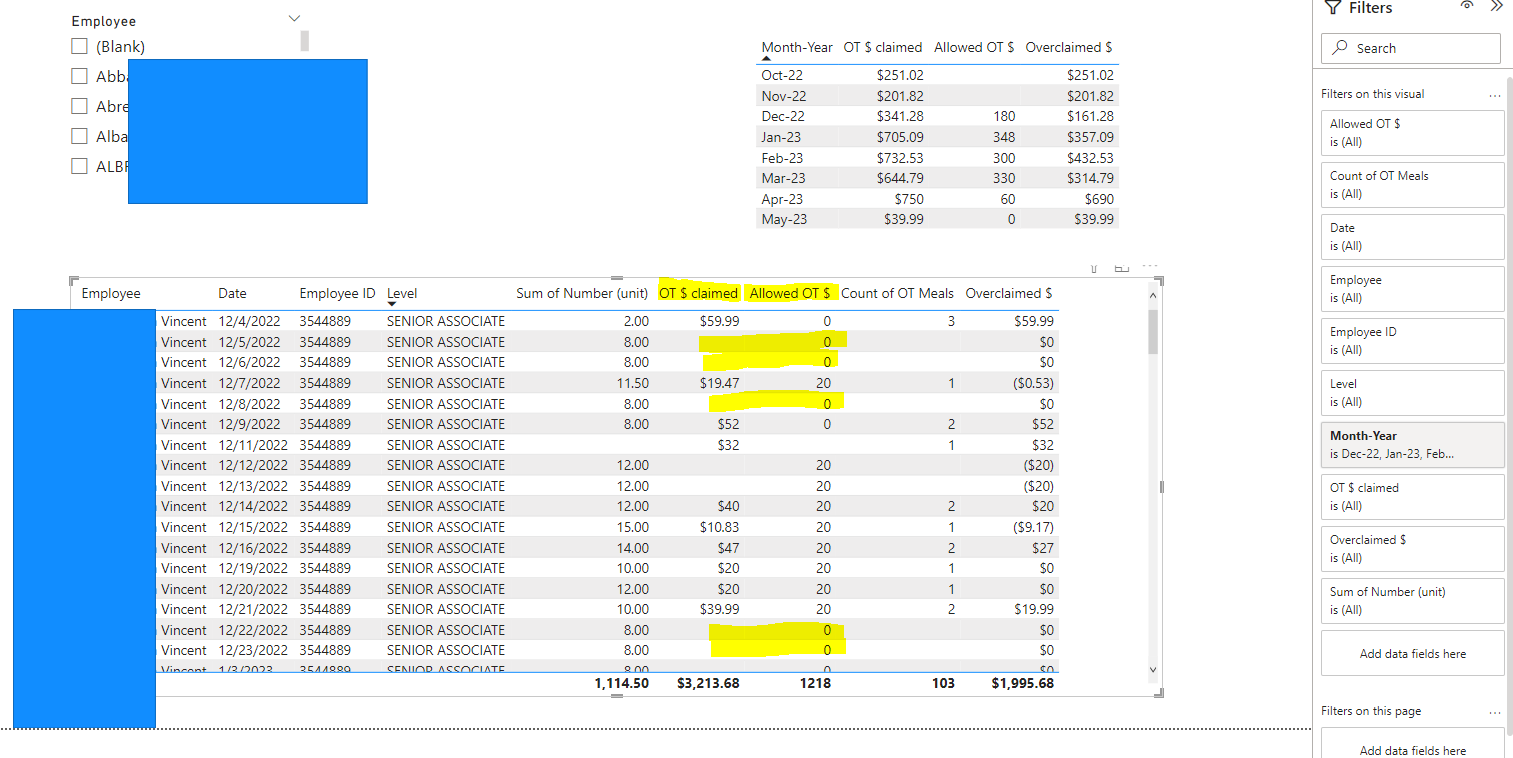Image resolution: width=1513 pixels, height=758 pixels.
Task: Click into the Filters pane Search box
Action: 1411,48
